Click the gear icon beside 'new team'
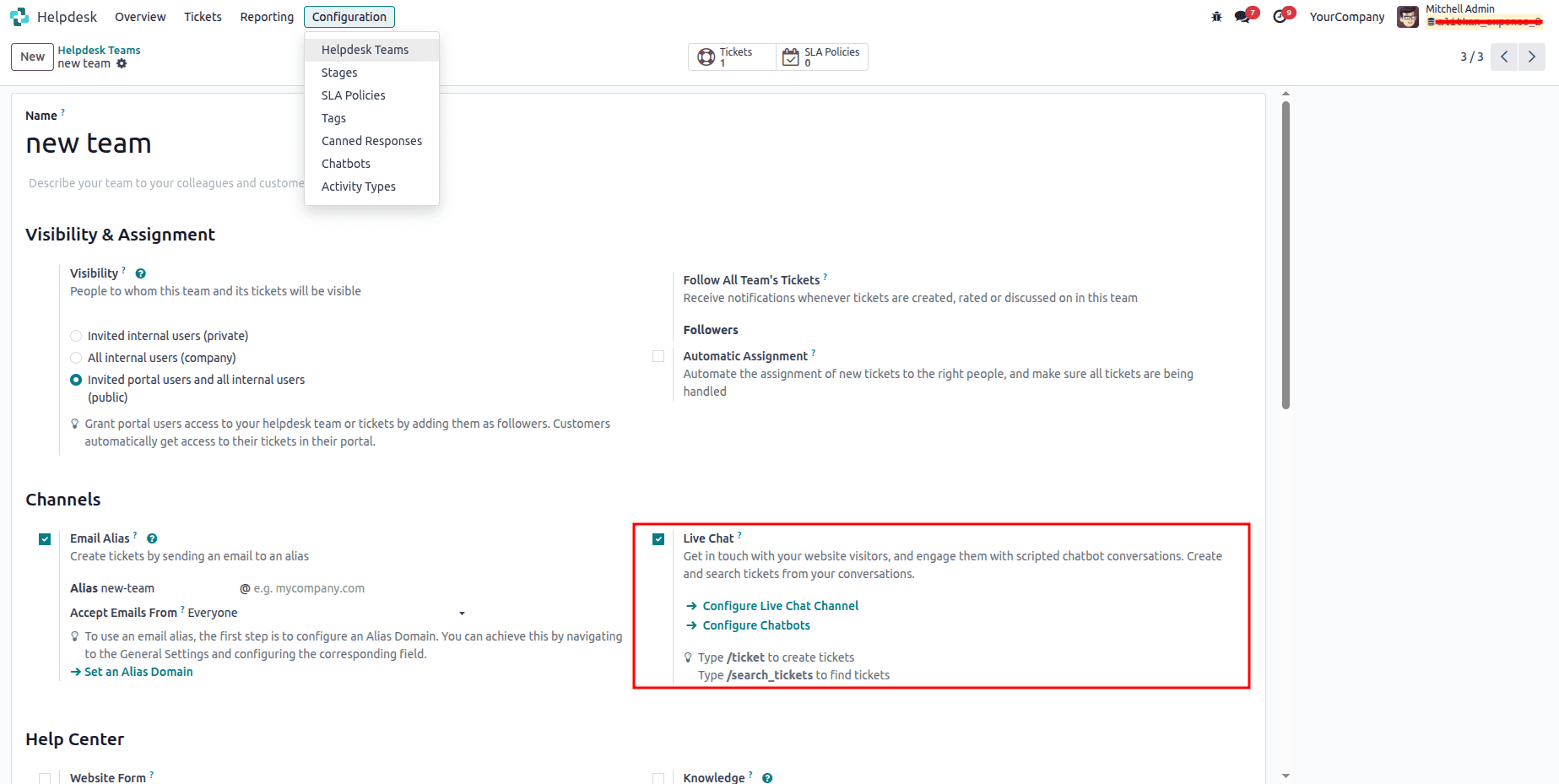The width and height of the screenshot is (1559, 784). (x=122, y=63)
